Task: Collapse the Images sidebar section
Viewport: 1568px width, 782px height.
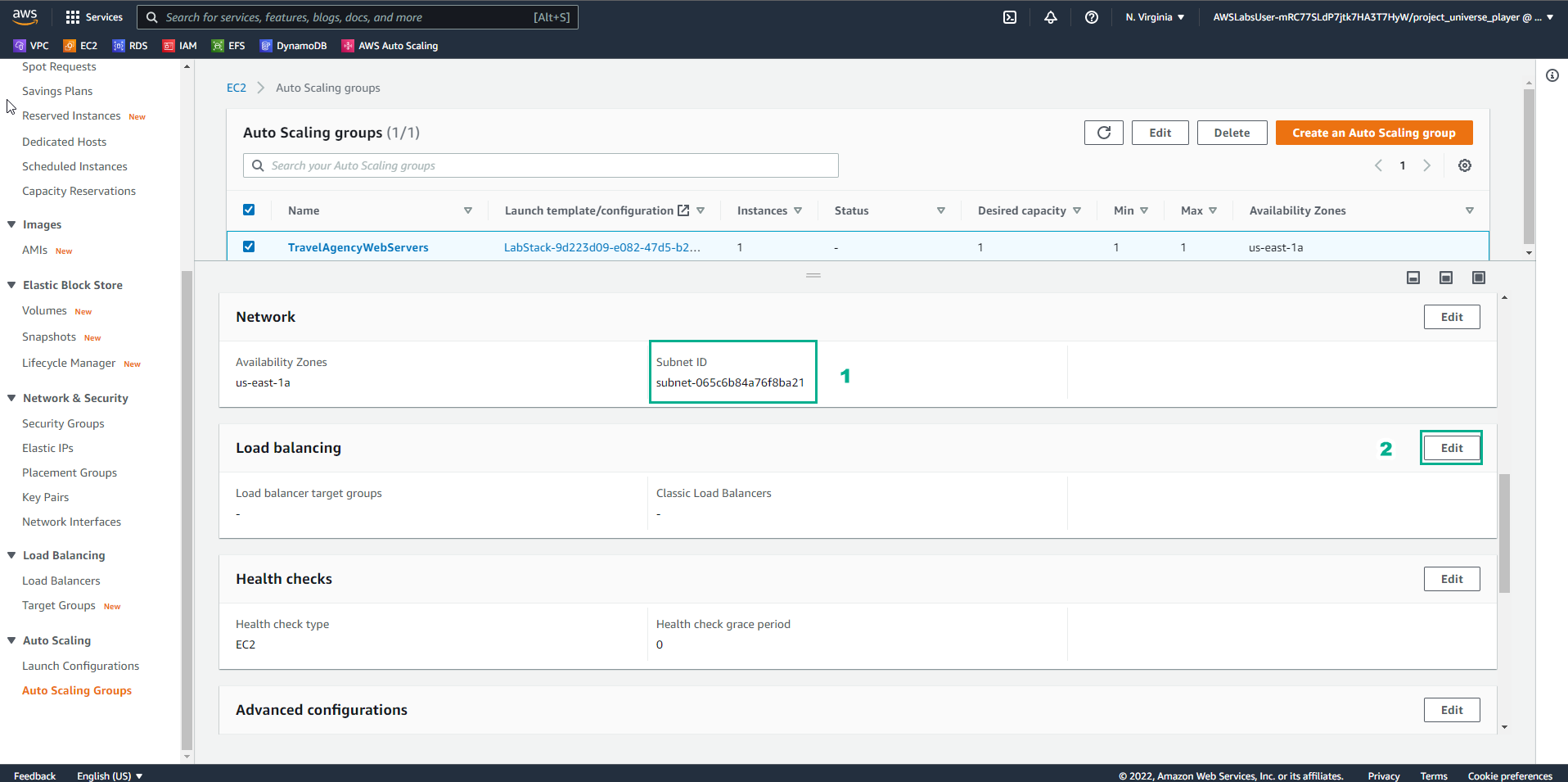Action: tap(11, 224)
